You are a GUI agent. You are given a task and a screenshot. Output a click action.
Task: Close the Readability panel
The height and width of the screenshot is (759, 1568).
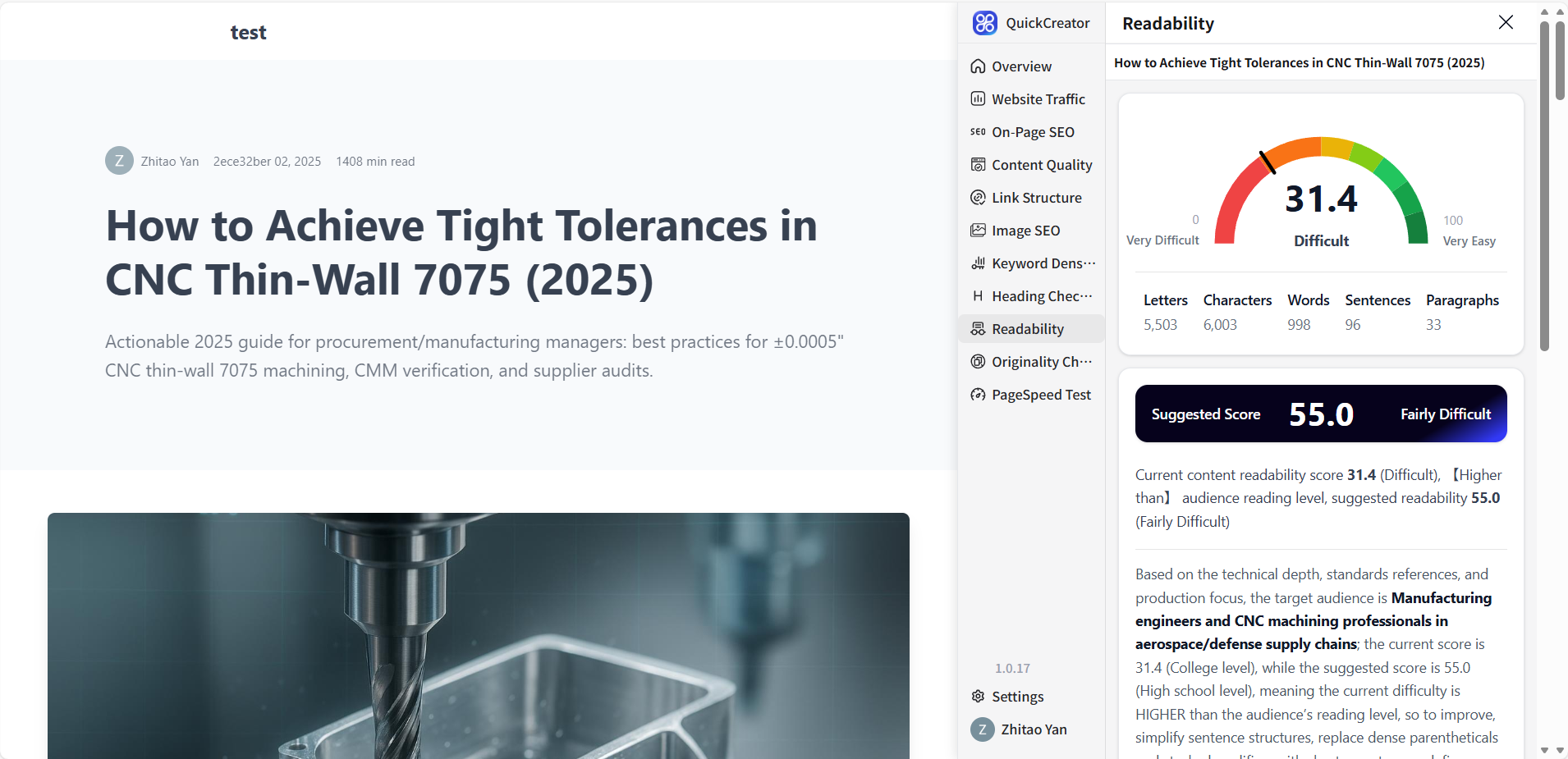(x=1506, y=22)
